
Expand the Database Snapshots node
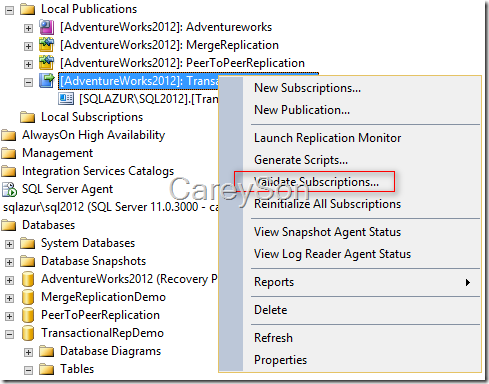[9, 262]
